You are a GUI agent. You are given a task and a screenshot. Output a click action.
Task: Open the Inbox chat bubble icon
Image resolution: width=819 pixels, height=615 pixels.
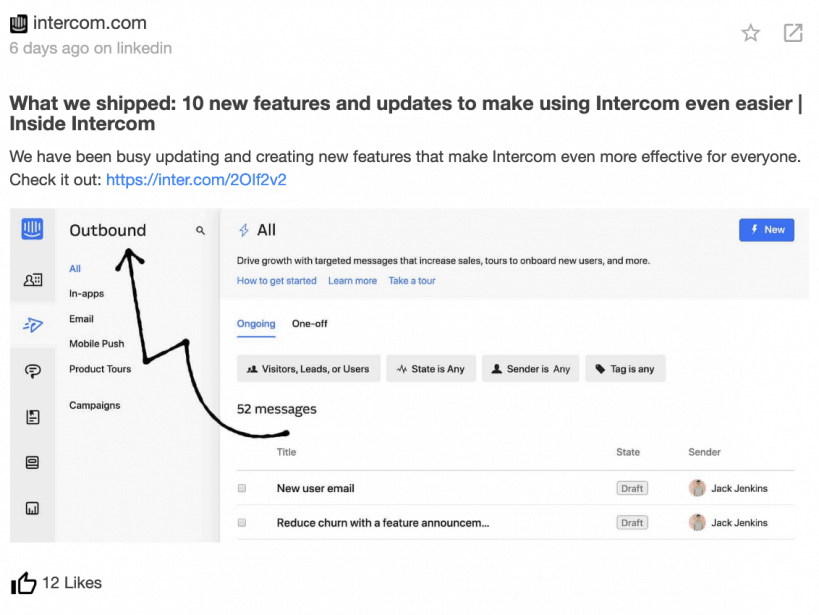pyautogui.click(x=33, y=371)
